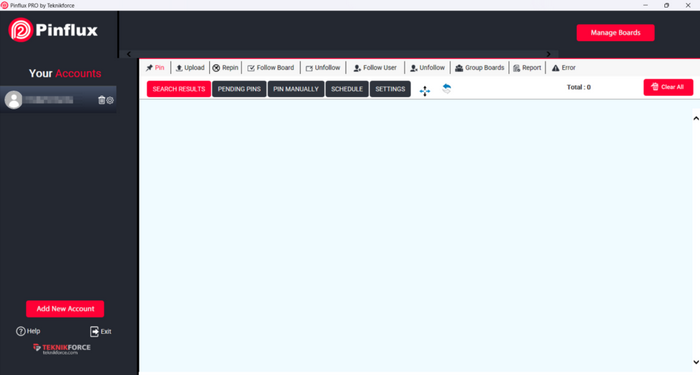The width and height of the screenshot is (700, 375).
Task: Select the account avatar in sidebar
Action: pos(13,100)
